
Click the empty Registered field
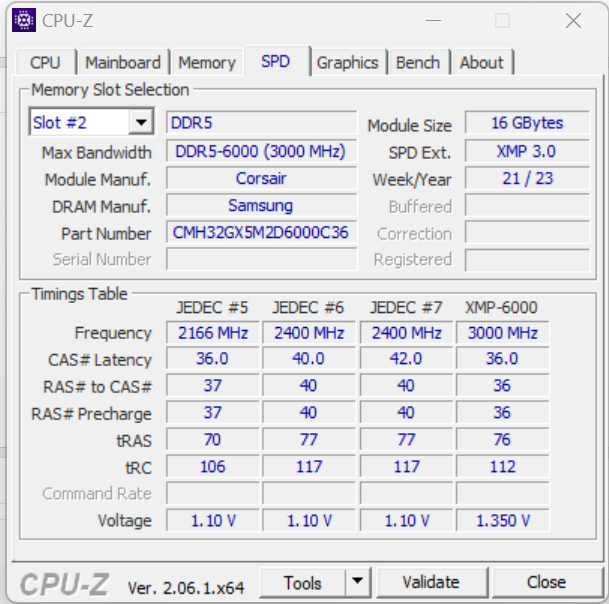(527, 260)
